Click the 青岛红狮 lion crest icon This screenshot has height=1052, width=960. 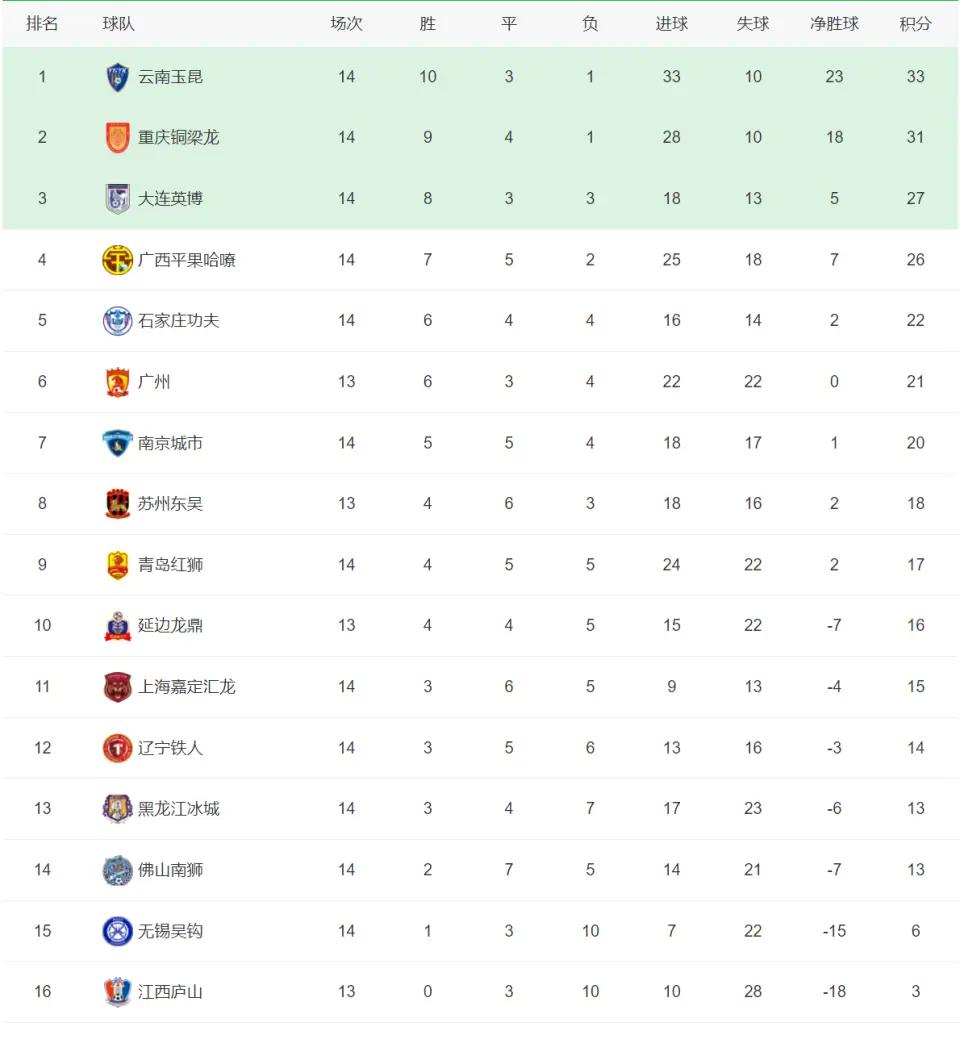(x=117, y=565)
